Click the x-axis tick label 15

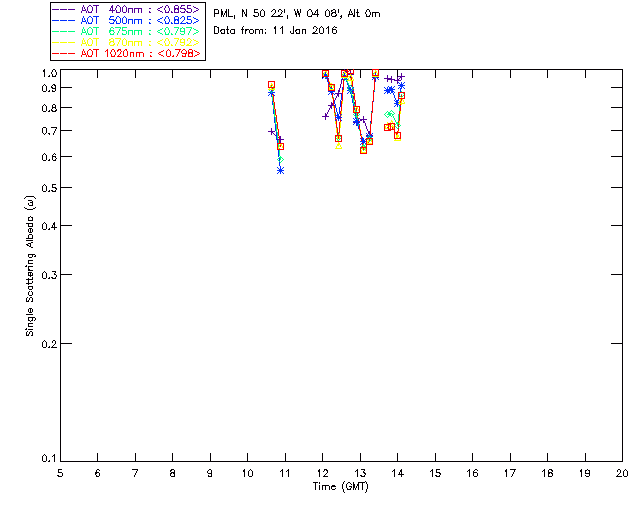(x=435, y=473)
